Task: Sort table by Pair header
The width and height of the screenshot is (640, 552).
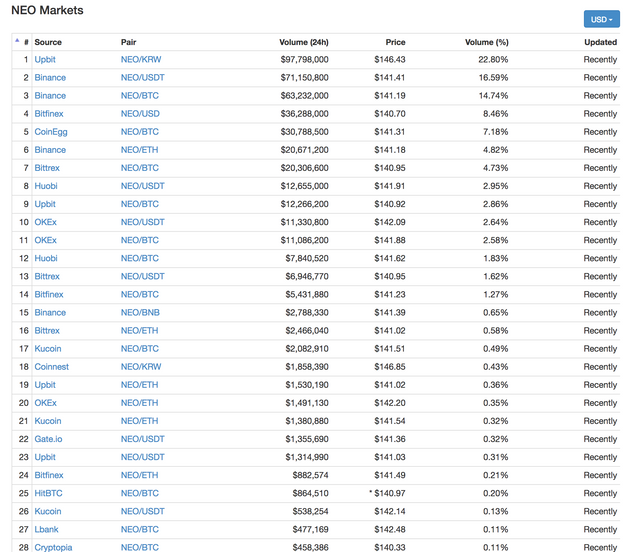Action: point(128,42)
